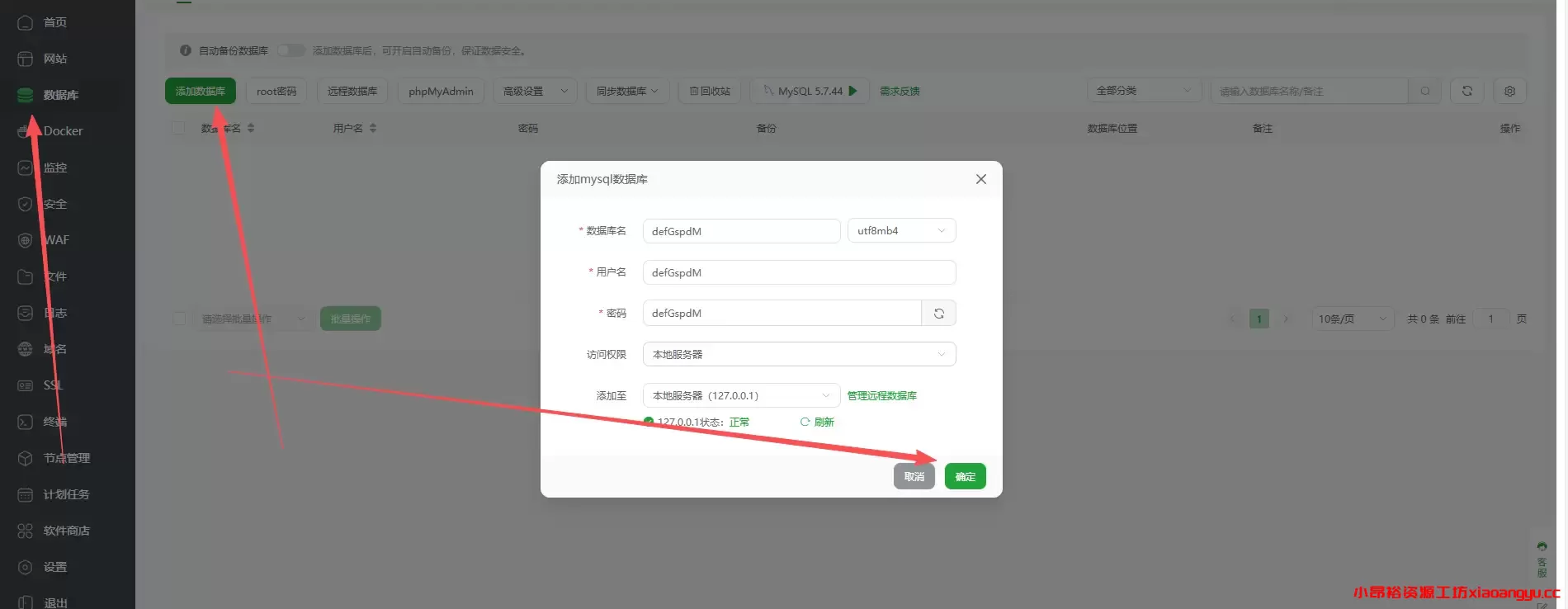Refresh the database list icon
This screenshot has height=609, width=1568.
(x=1467, y=91)
